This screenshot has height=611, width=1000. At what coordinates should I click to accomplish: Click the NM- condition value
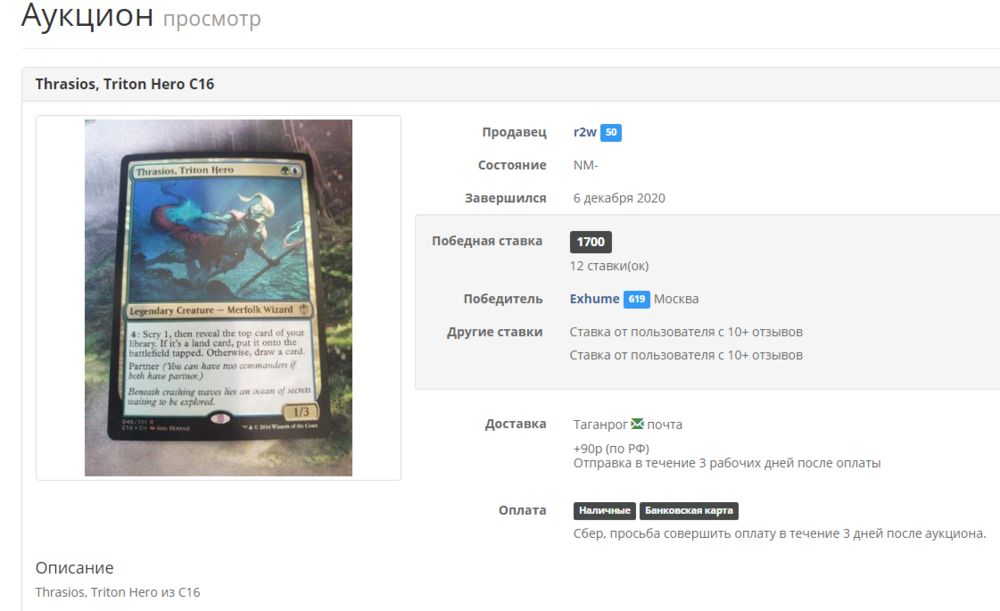coord(585,165)
